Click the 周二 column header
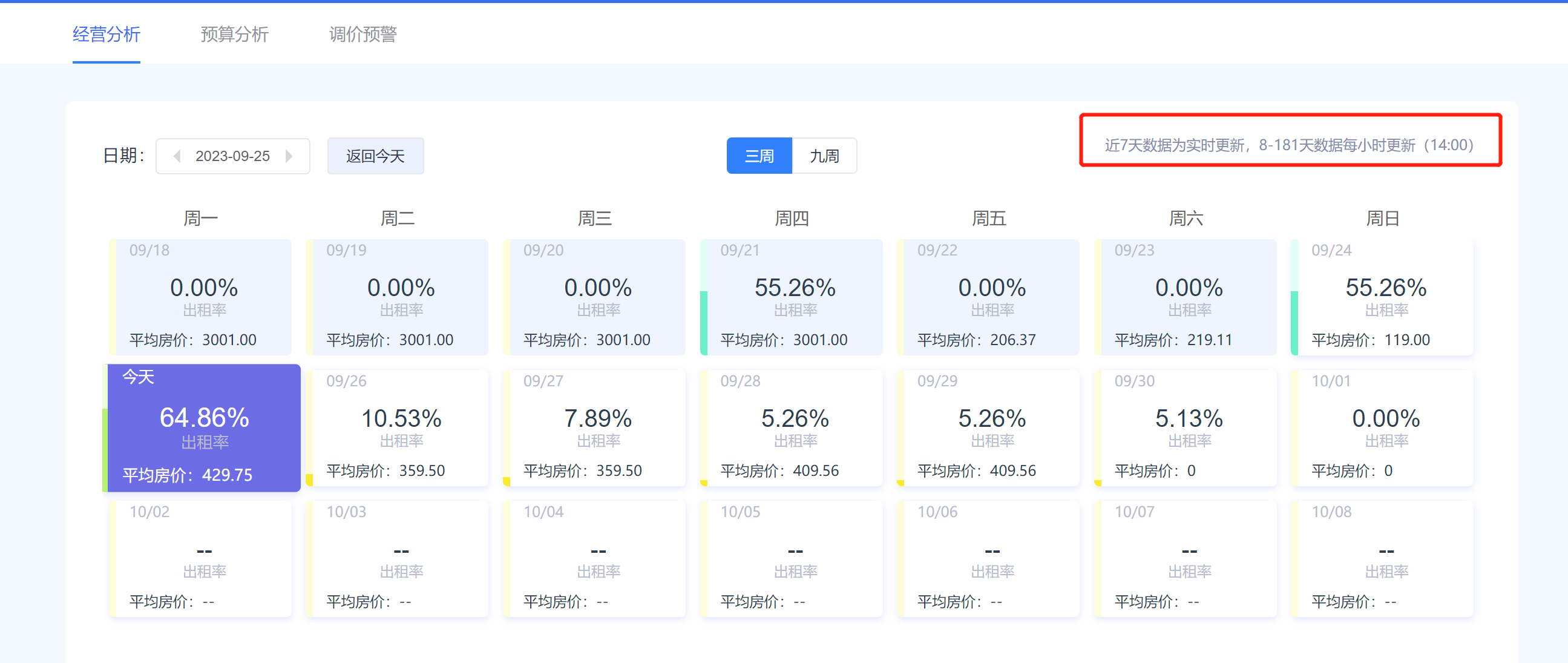 tap(397, 218)
